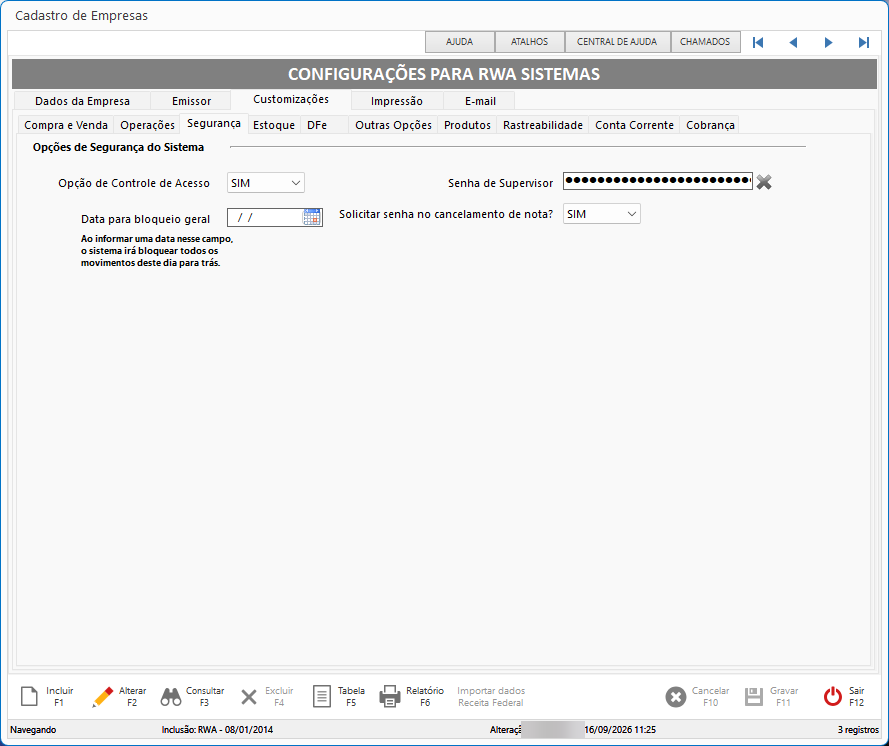Switch to Dados da Empresa tab
The height and width of the screenshot is (746, 889).
(x=82, y=101)
